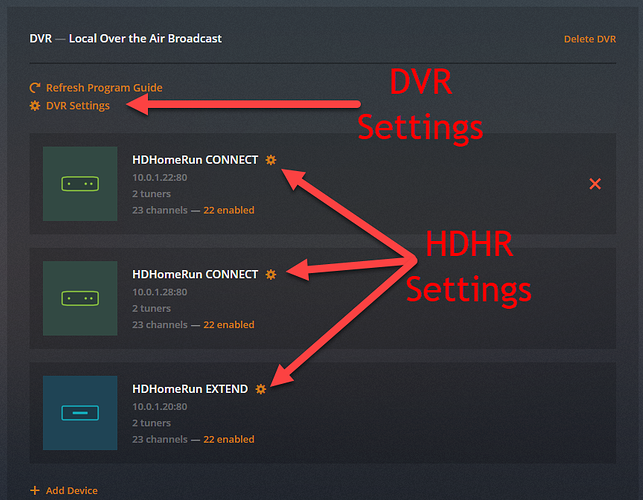Viewport: 643px width, 500px height.
Task: Open settings gear for HDHomeRun CONNECT 10.0.1.28
Action: coord(271,274)
